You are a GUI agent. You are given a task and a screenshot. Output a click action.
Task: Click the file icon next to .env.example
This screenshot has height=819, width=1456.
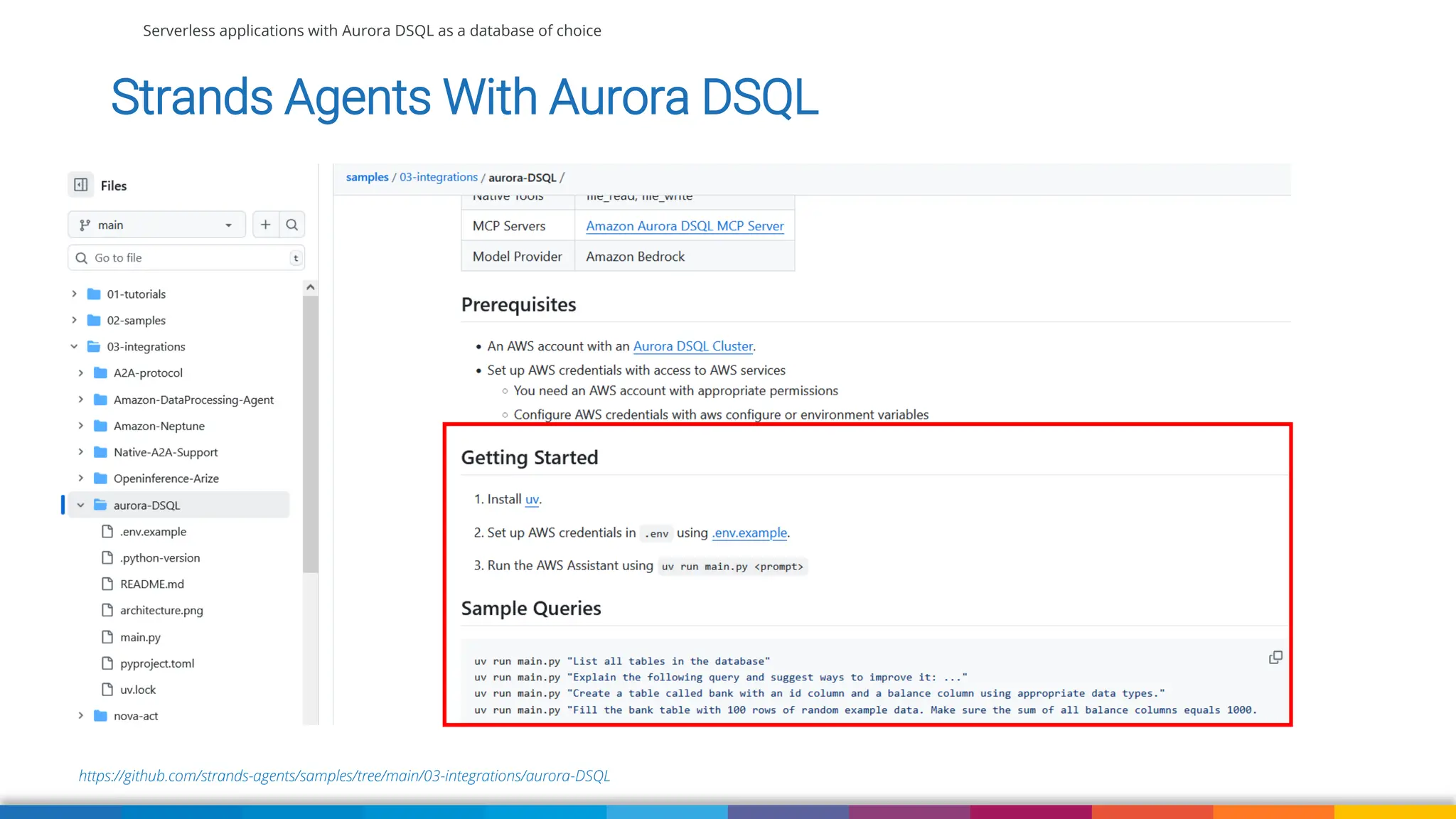click(x=107, y=532)
